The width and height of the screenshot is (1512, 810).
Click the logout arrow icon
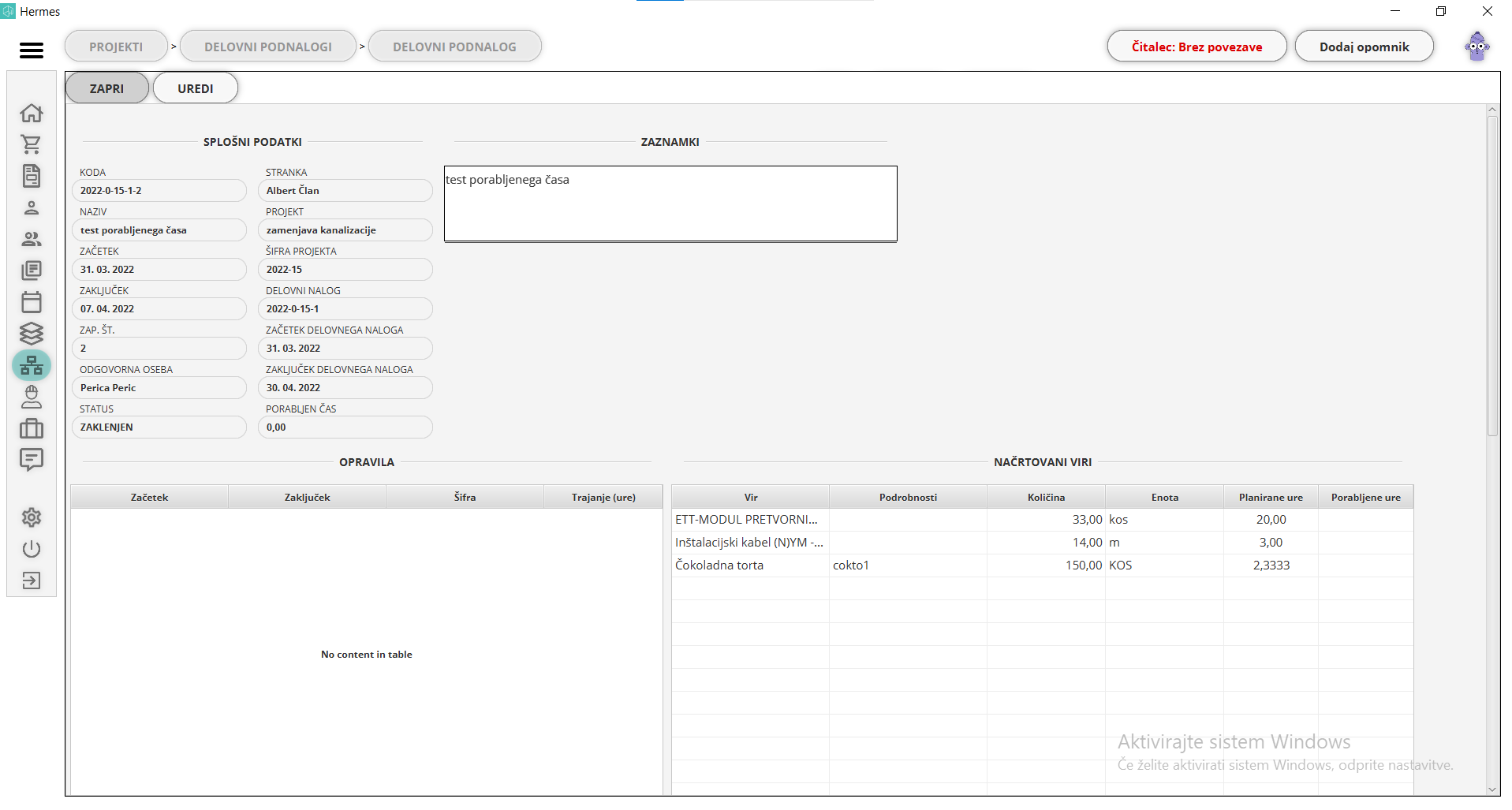pyautogui.click(x=32, y=580)
